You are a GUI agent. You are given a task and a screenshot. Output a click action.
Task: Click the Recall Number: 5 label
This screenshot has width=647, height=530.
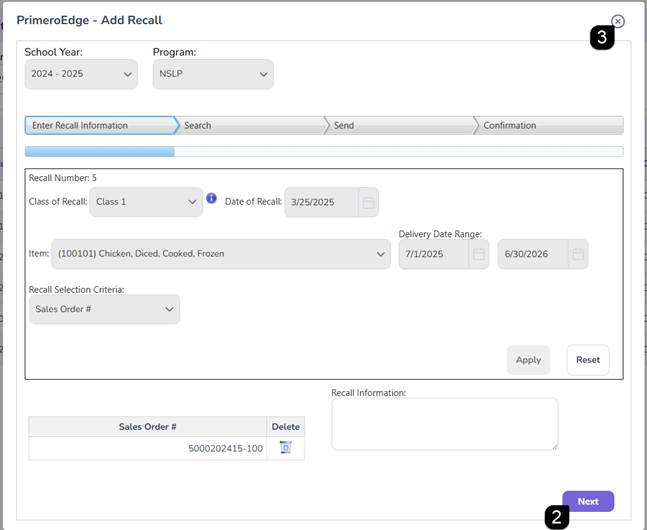tap(63, 178)
